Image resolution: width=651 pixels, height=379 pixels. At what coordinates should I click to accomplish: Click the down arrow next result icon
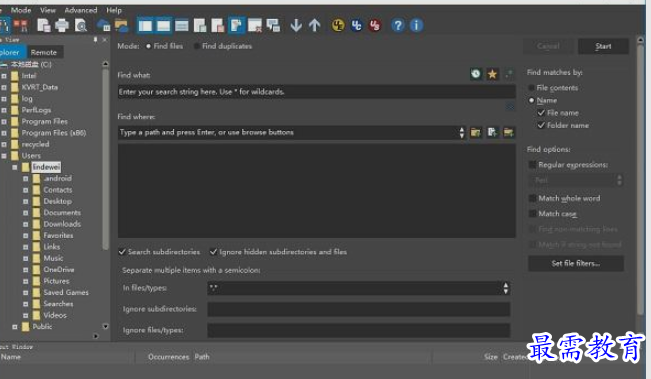point(296,26)
